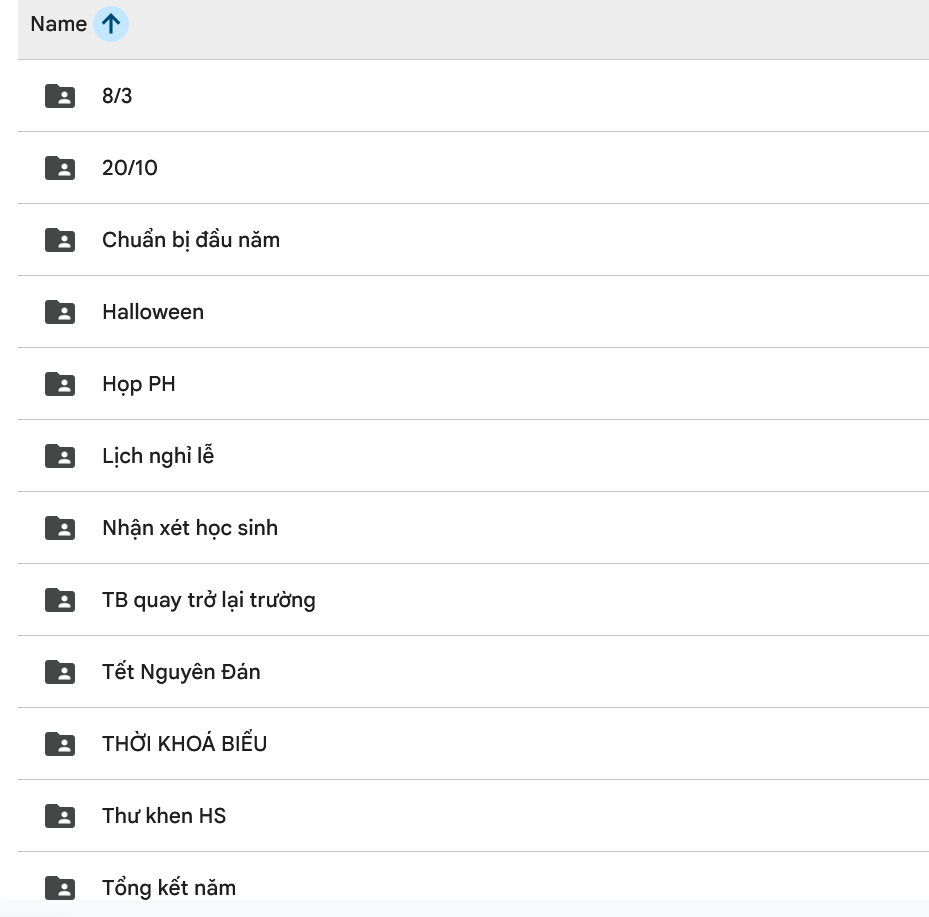The image size is (929, 917).
Task: Click the Name column header
Action: coord(58,24)
